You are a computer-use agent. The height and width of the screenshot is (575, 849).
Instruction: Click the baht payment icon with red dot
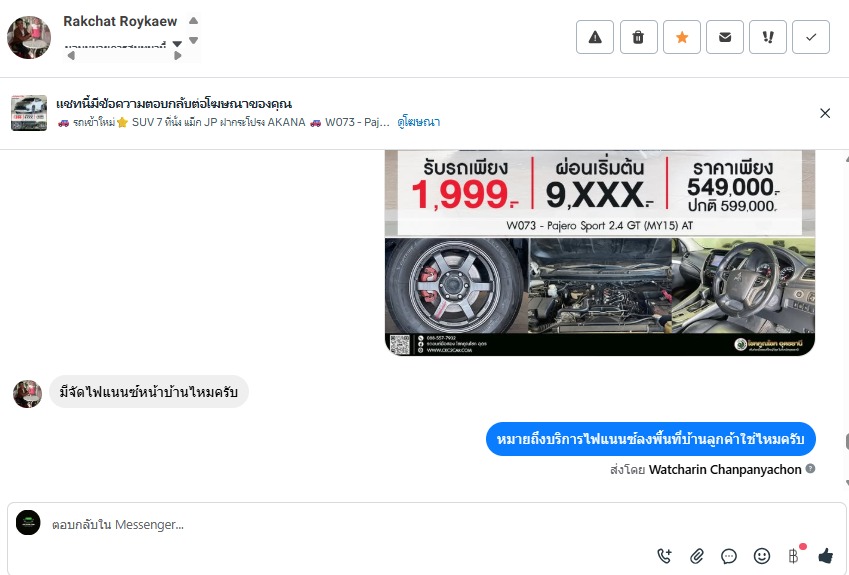[x=794, y=556]
